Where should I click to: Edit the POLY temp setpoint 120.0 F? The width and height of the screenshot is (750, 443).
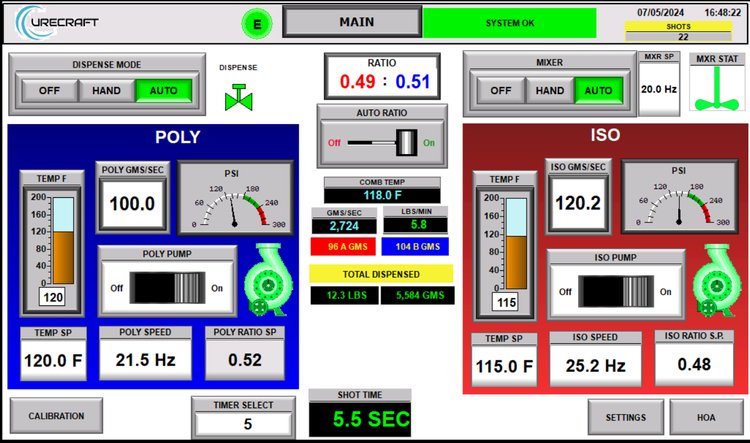(53, 360)
